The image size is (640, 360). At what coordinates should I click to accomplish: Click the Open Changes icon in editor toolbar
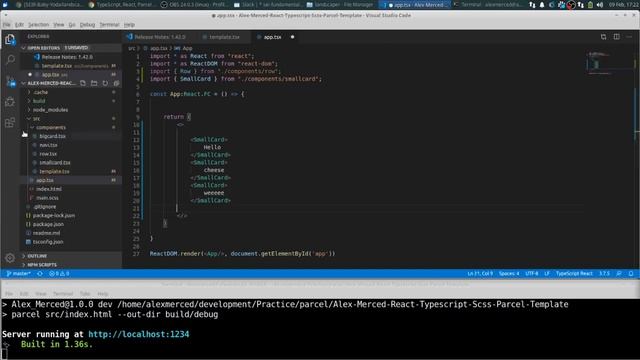(x=603, y=37)
